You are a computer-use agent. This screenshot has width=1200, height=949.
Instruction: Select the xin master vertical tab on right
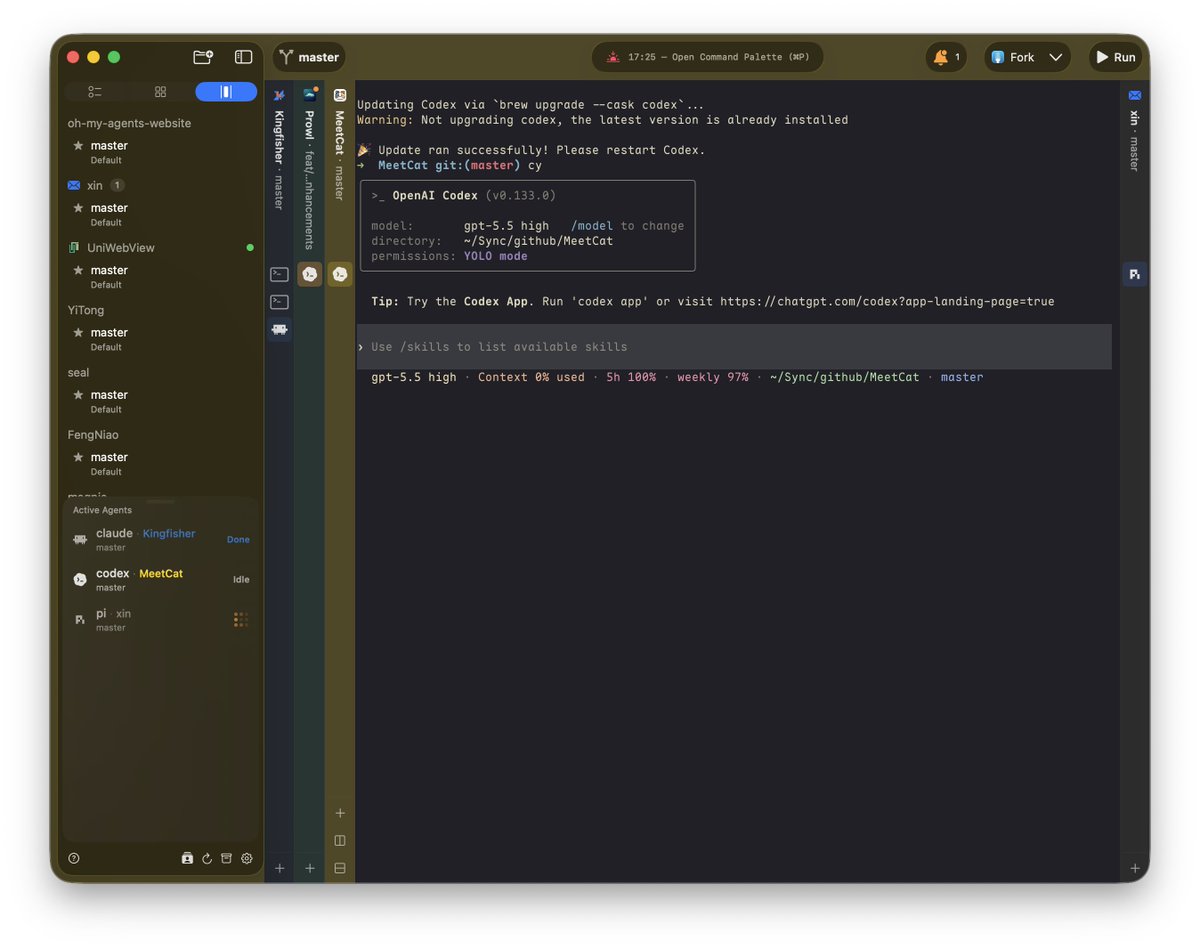pos(1134,130)
